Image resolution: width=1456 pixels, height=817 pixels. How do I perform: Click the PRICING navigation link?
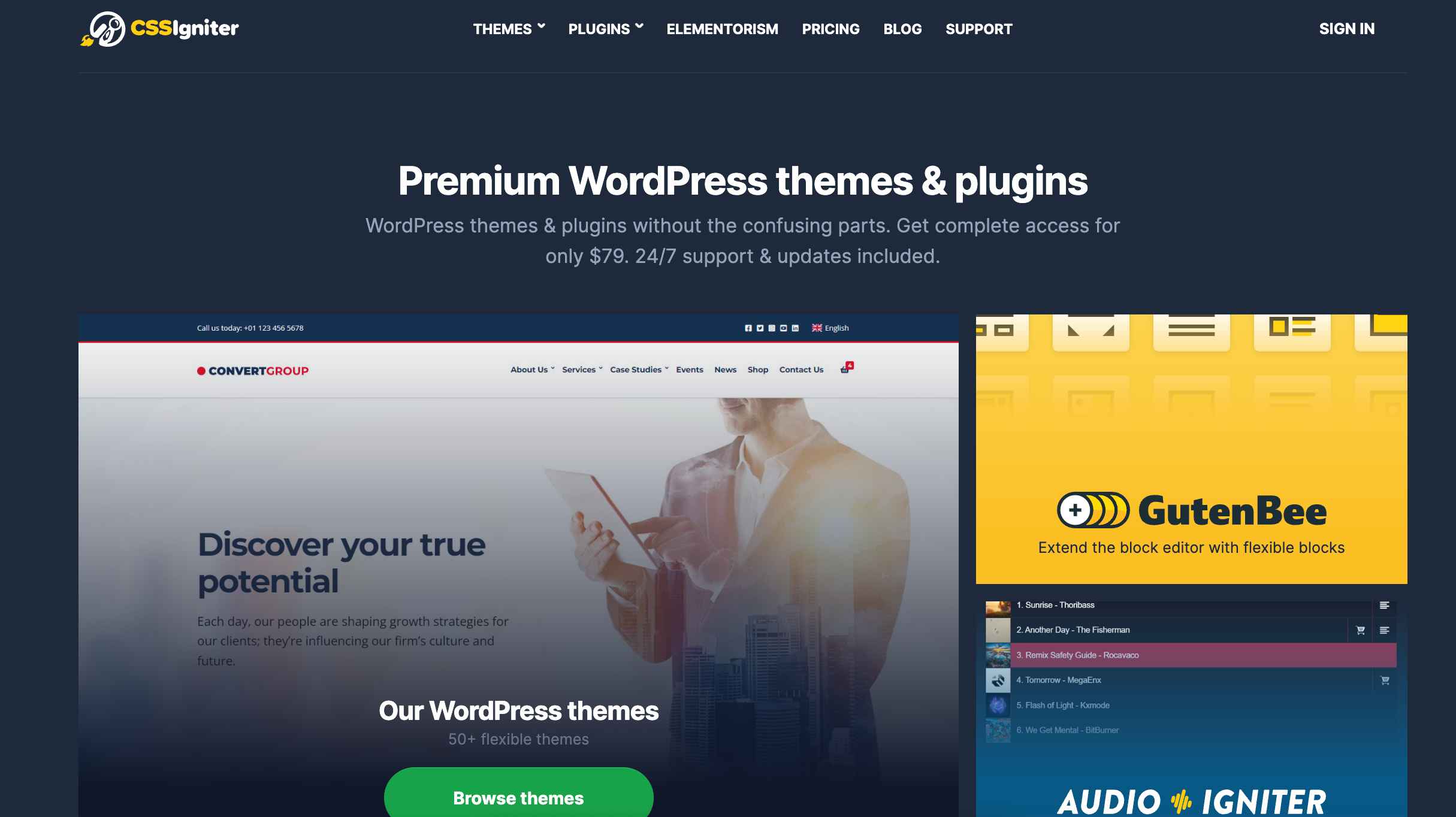[x=830, y=29]
